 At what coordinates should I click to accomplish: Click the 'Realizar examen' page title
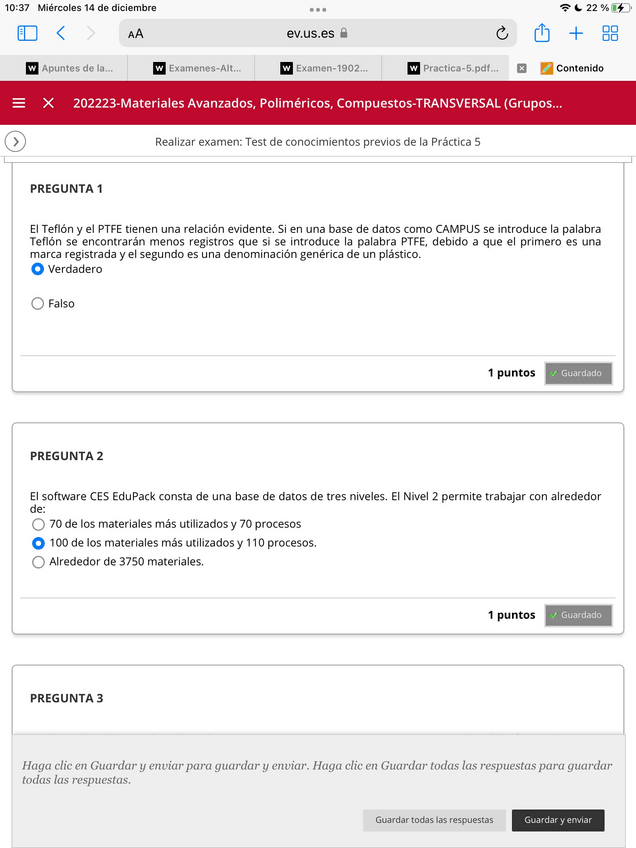(x=317, y=142)
